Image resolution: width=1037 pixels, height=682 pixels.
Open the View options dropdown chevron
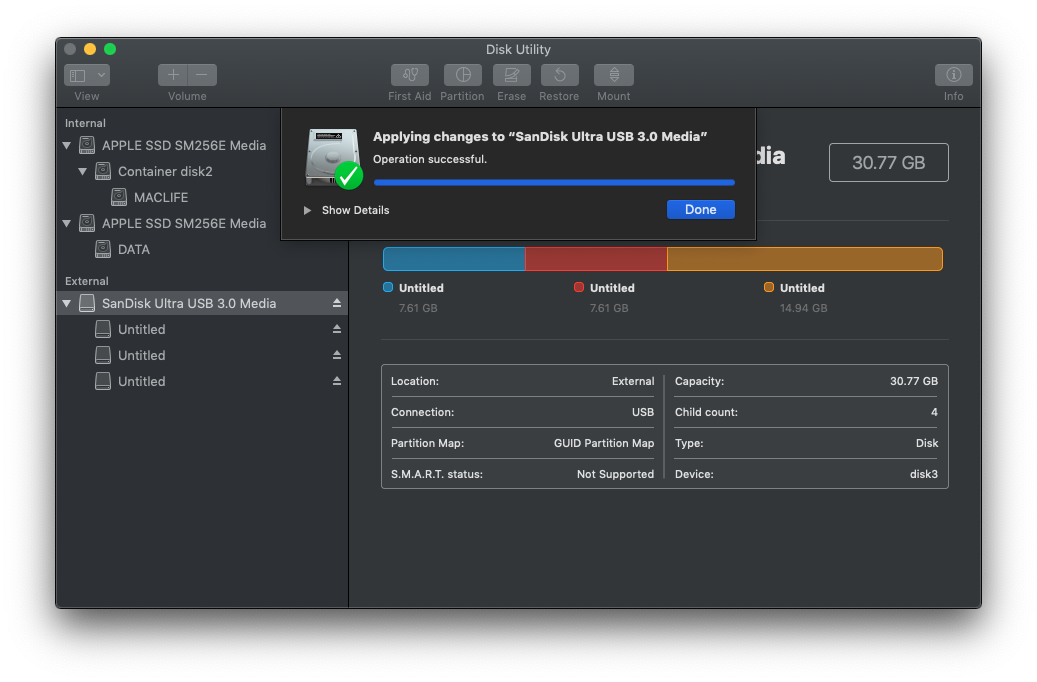point(99,74)
